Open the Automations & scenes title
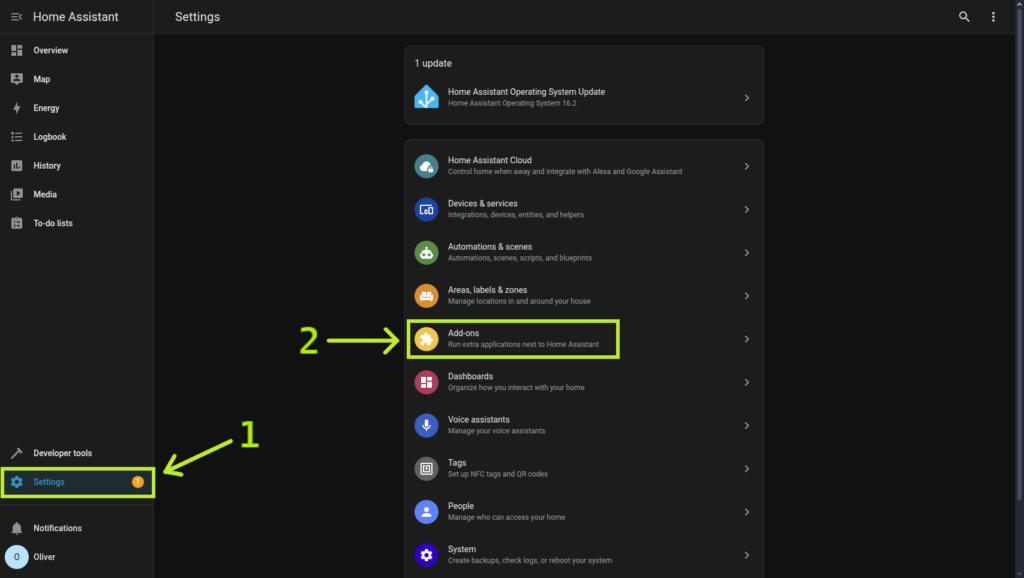Viewport: 1024px width, 578px height. 490,246
